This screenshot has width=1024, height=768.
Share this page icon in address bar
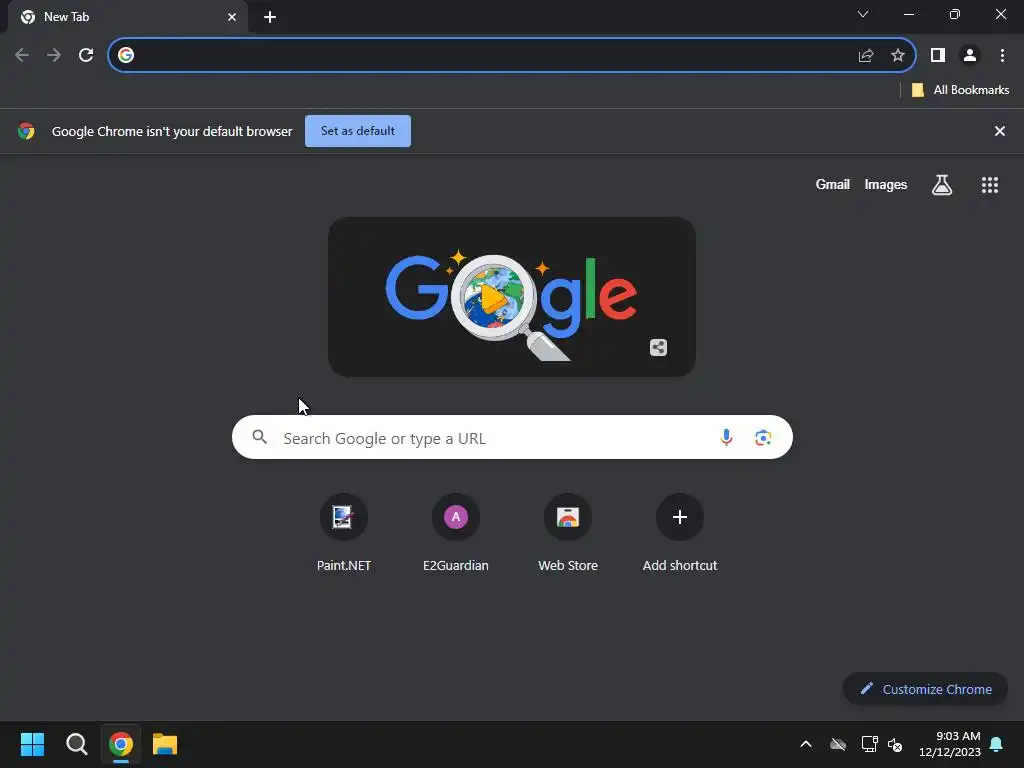[866, 55]
